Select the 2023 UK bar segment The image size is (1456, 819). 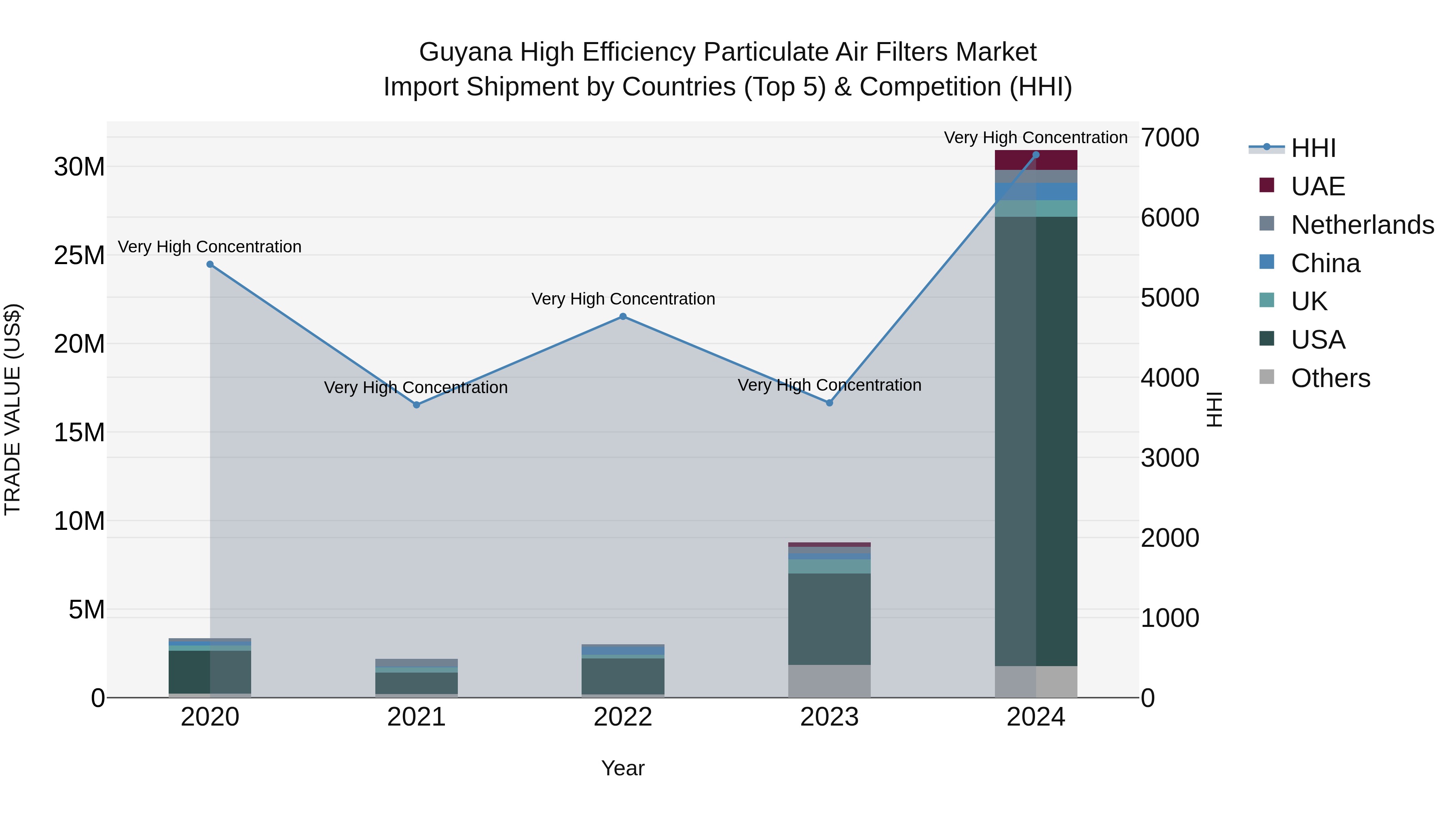[830, 566]
